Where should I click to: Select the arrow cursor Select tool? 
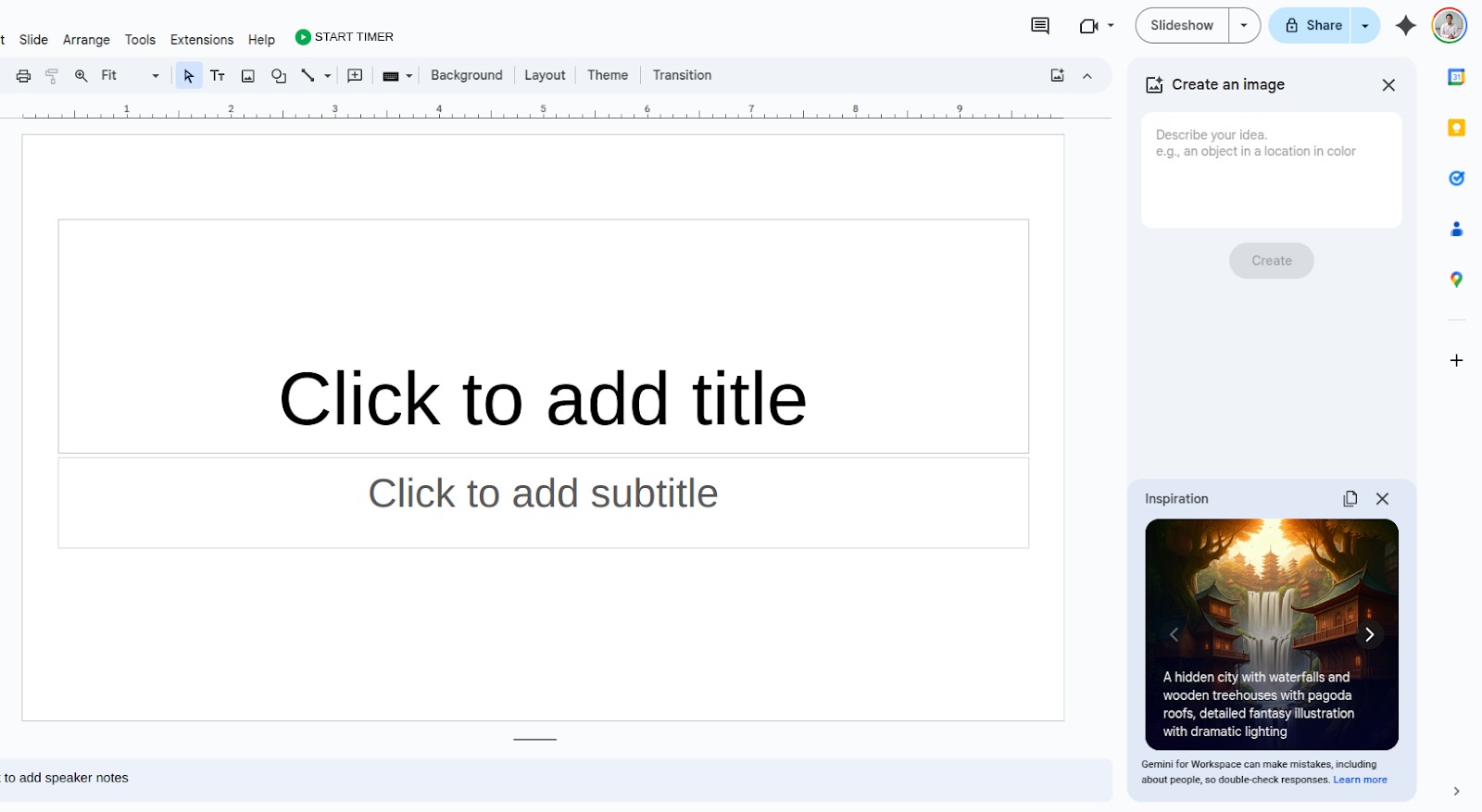click(188, 76)
